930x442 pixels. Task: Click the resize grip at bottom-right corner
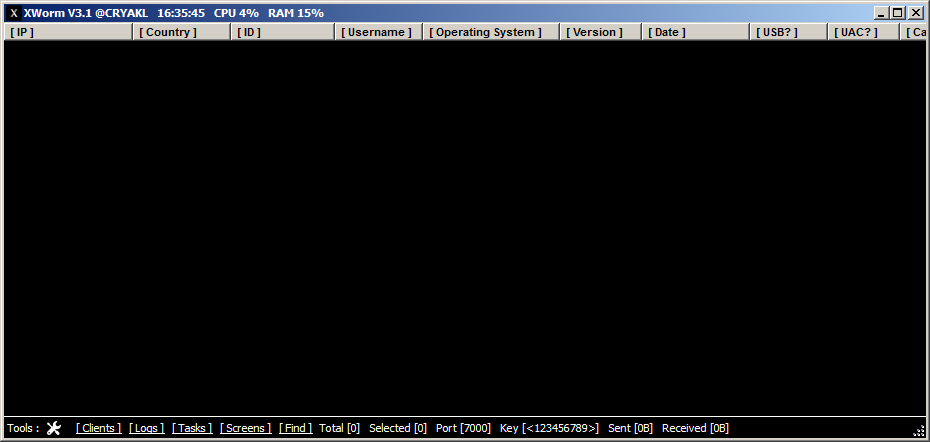pos(919,430)
